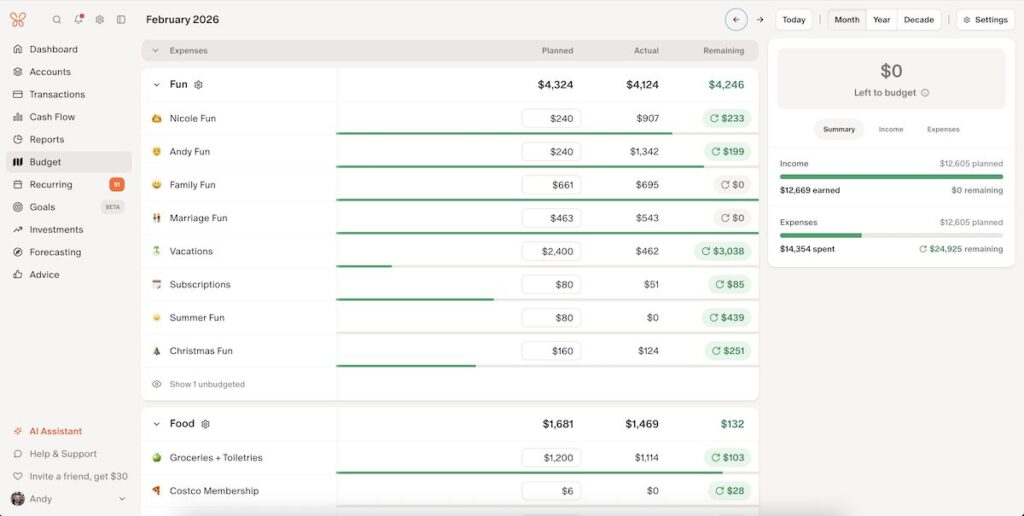Click the Left to budget info icon

pos(925,93)
